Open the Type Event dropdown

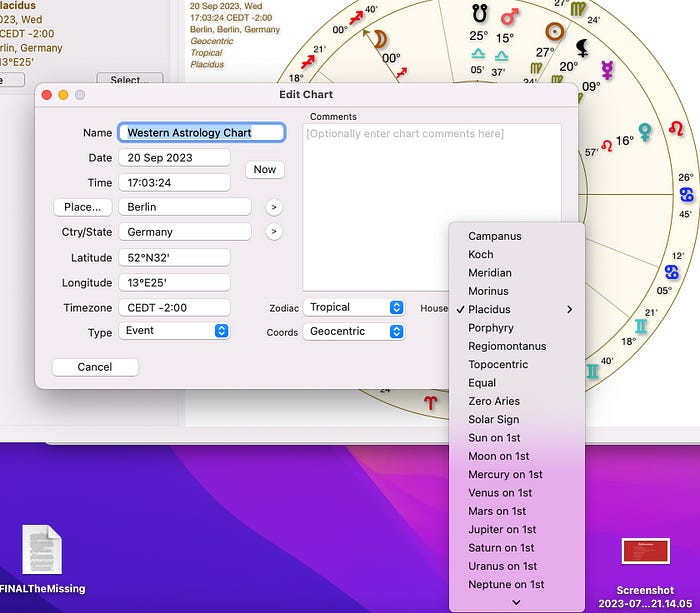[x=175, y=330]
